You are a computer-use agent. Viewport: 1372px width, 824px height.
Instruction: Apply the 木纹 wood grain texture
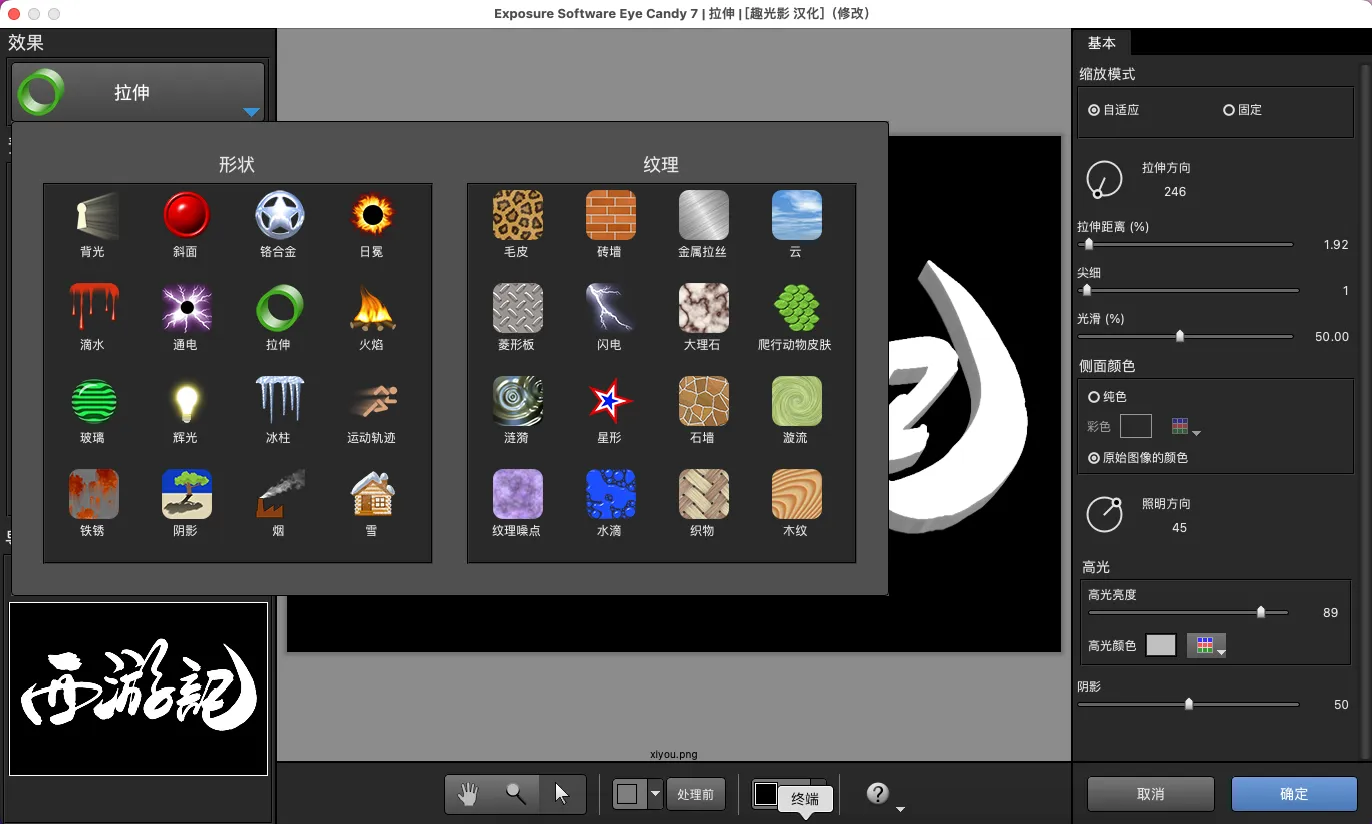(796, 494)
